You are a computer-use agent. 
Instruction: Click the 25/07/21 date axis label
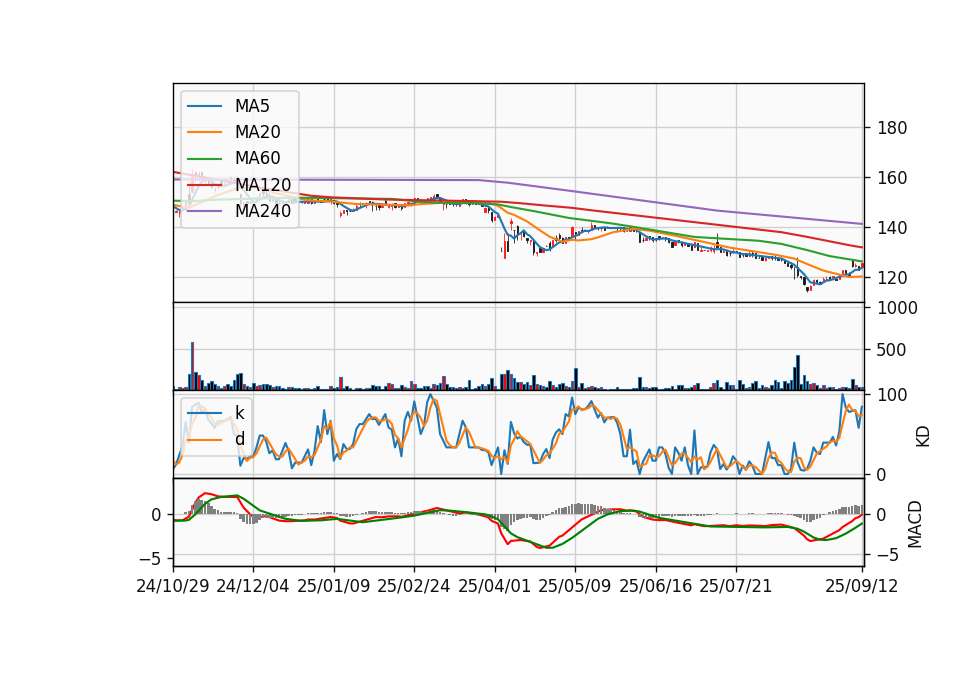[736, 586]
